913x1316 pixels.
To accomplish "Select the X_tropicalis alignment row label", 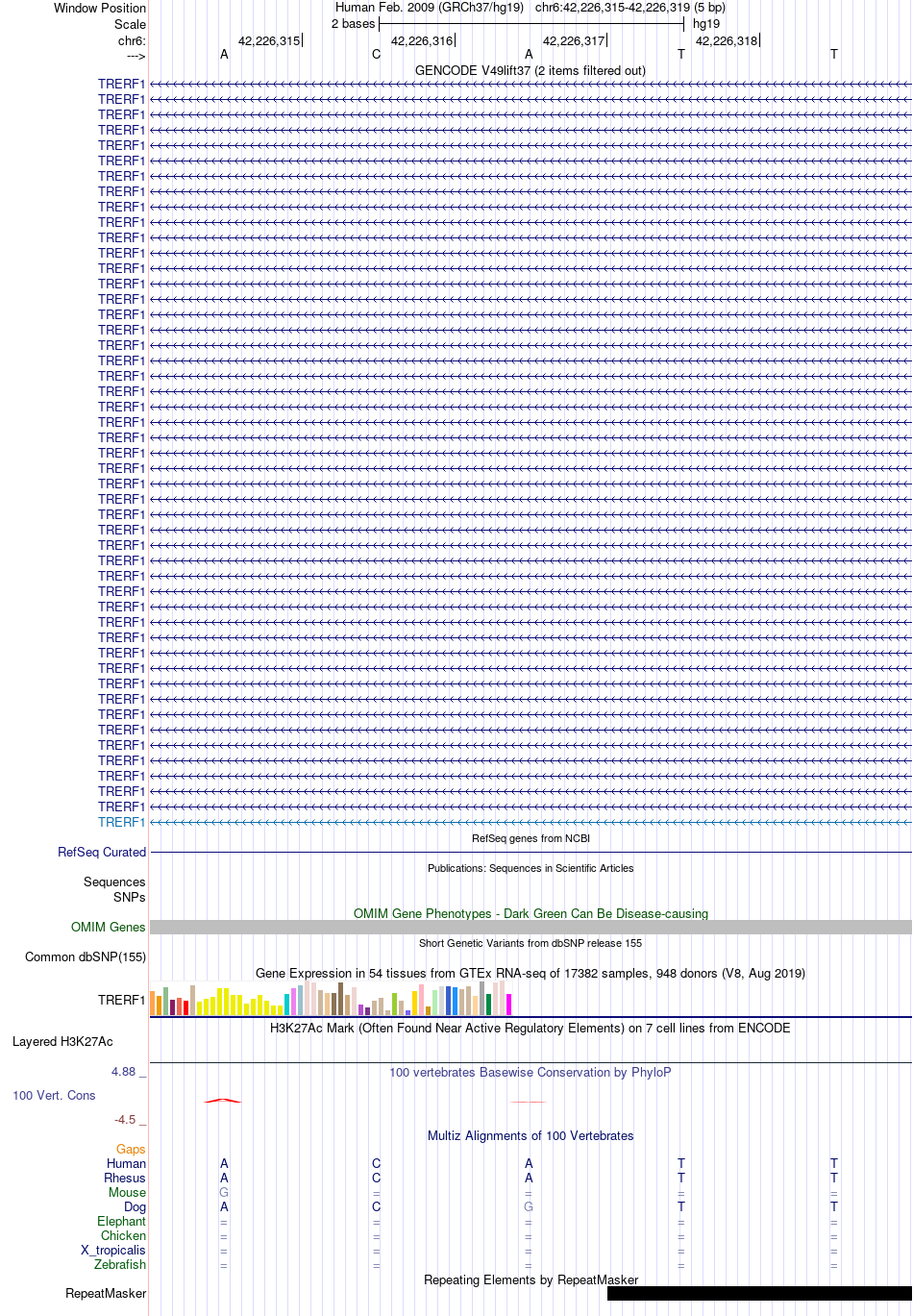I will point(113,1251).
